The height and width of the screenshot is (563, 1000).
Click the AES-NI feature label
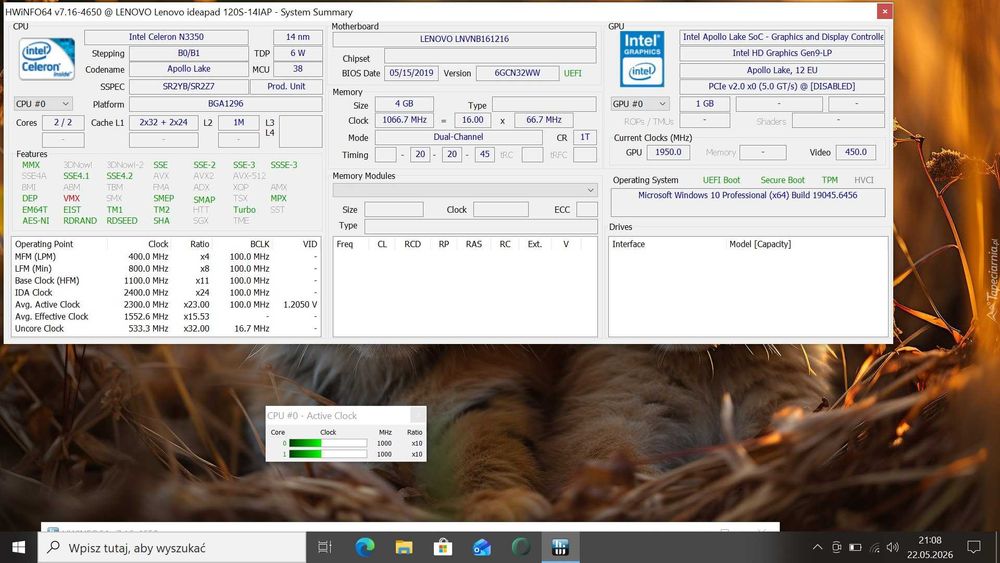tap(36, 221)
